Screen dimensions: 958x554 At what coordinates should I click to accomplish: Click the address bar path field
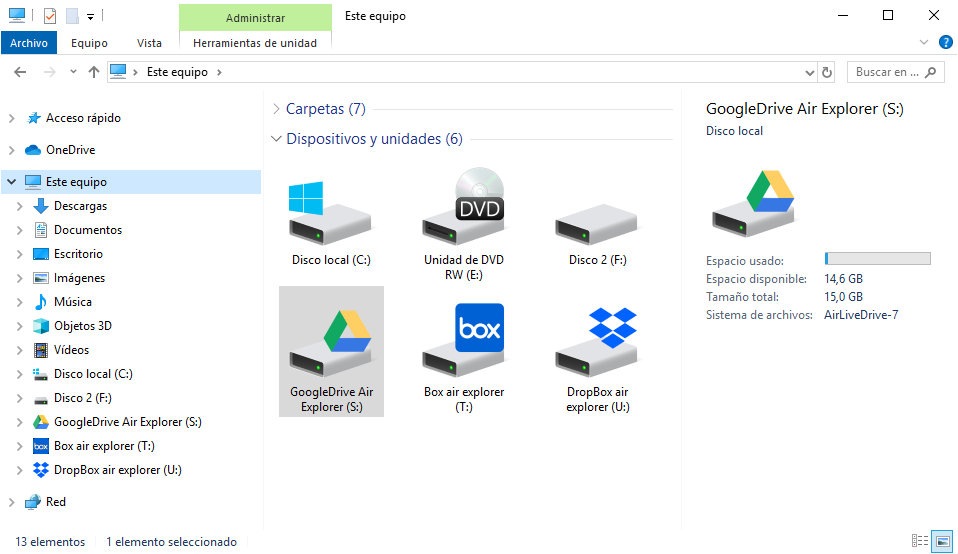(x=463, y=72)
